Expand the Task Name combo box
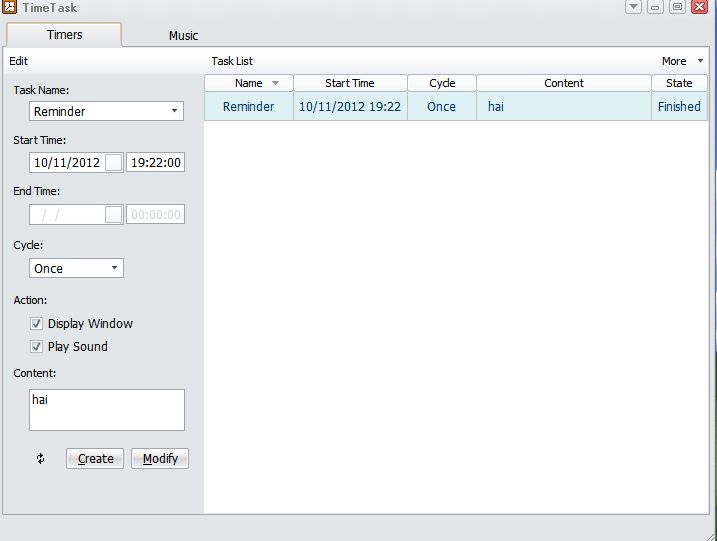 [174, 111]
